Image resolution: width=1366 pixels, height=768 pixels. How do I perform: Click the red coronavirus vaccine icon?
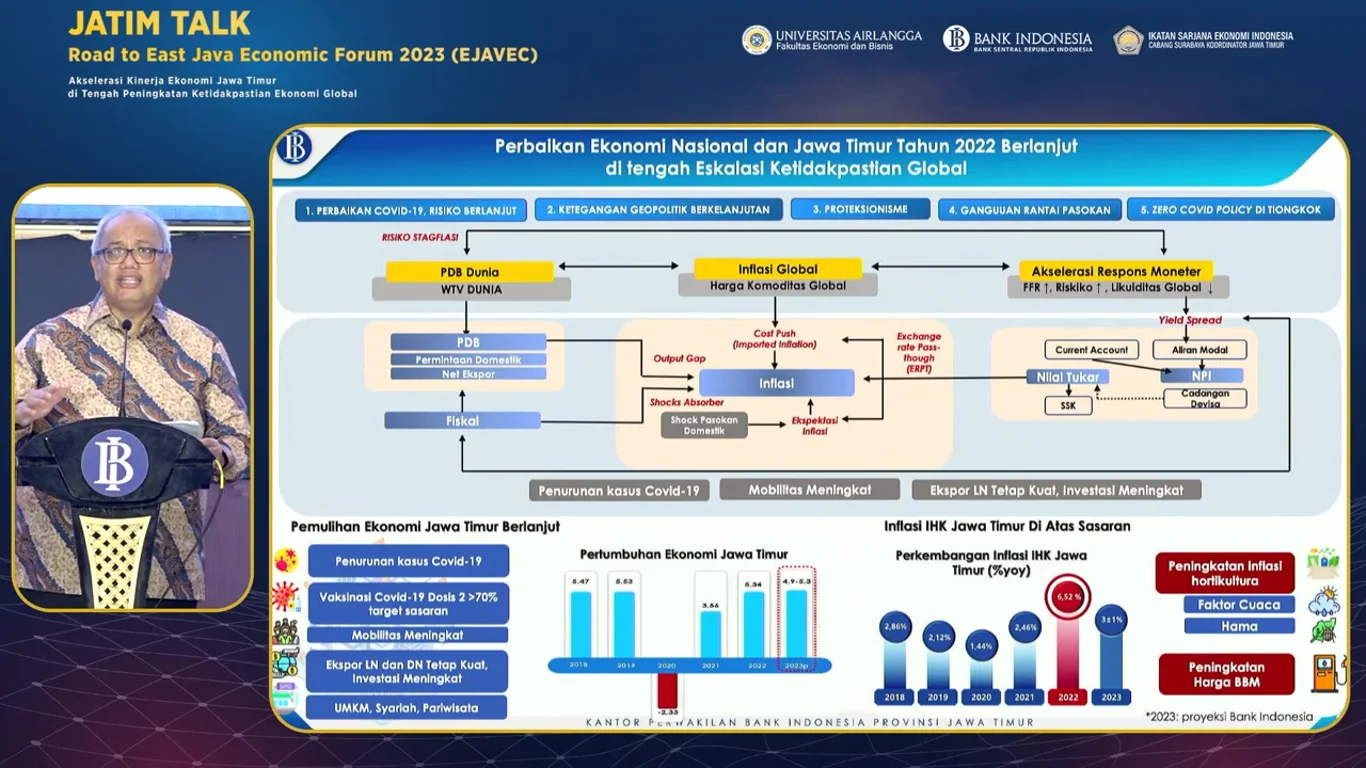286,598
